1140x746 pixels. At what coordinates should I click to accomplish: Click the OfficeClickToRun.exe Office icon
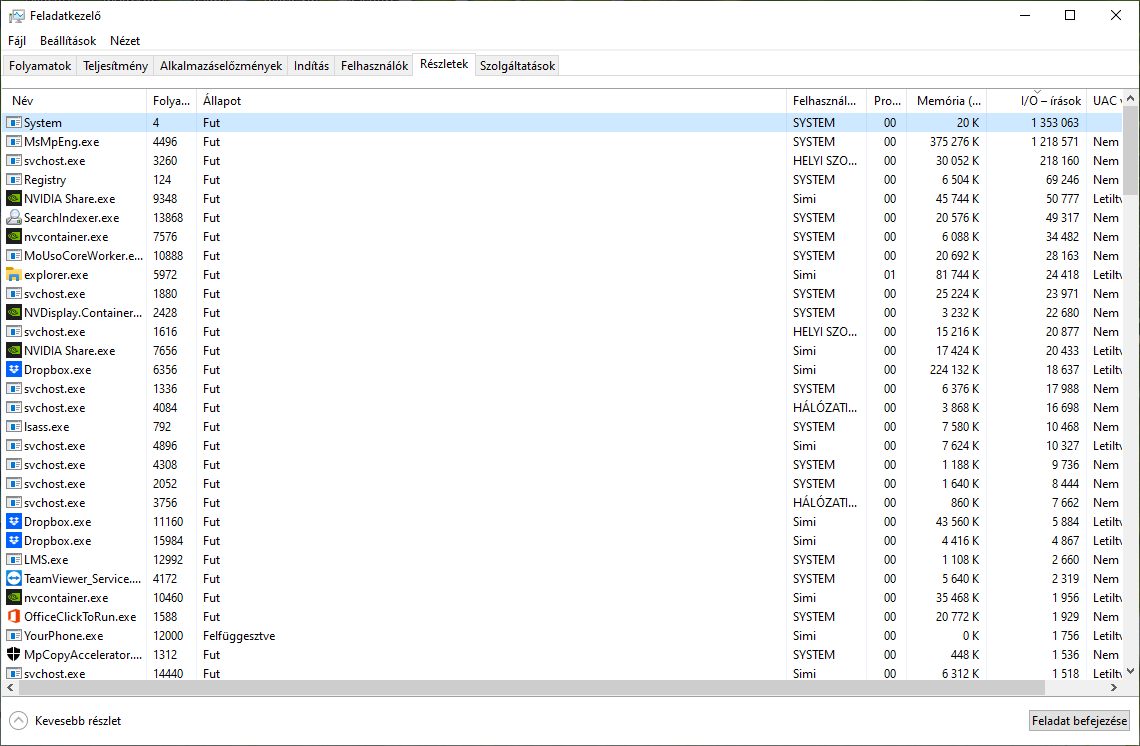[13, 617]
